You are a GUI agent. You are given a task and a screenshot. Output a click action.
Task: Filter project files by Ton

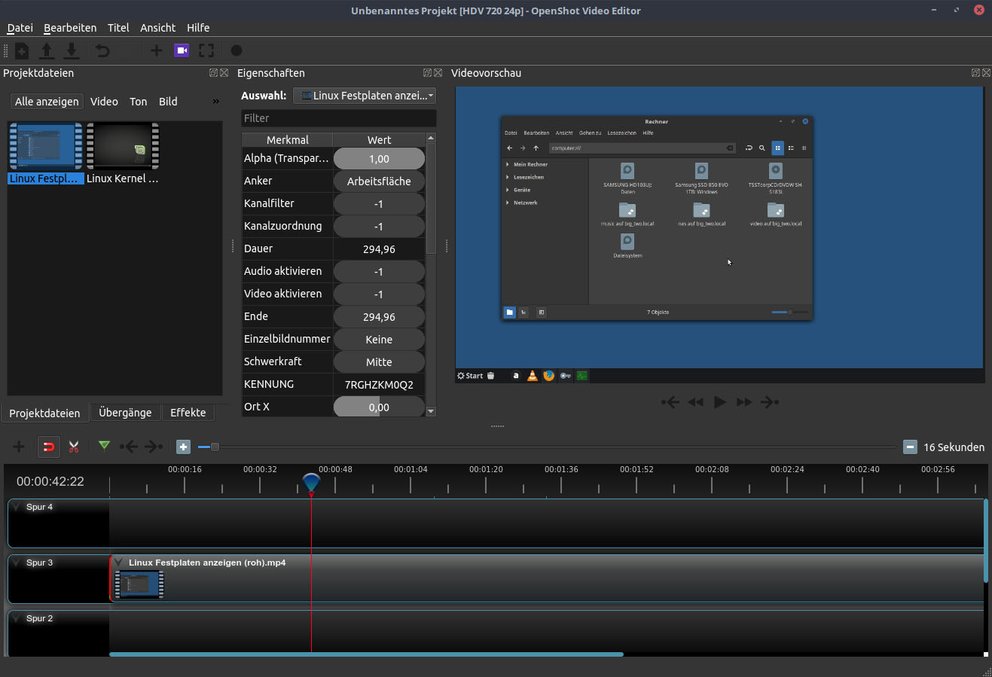pos(138,101)
